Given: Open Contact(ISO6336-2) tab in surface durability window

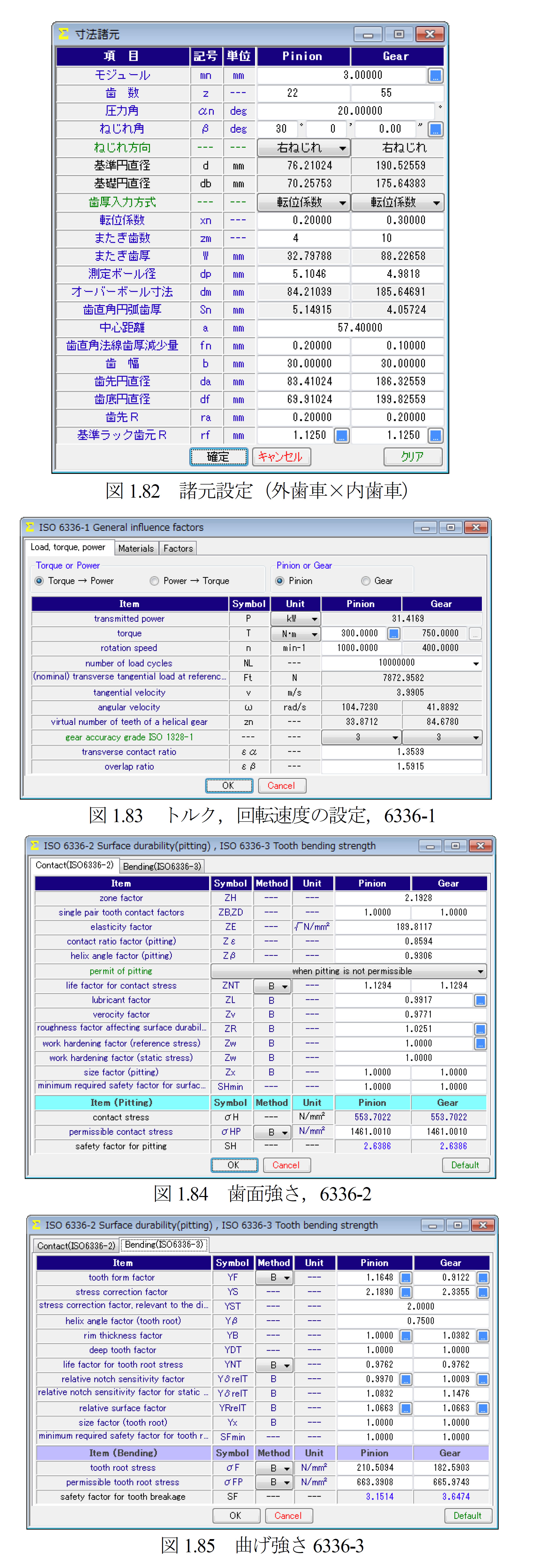Looking at the screenshot, I should click(x=74, y=865).
